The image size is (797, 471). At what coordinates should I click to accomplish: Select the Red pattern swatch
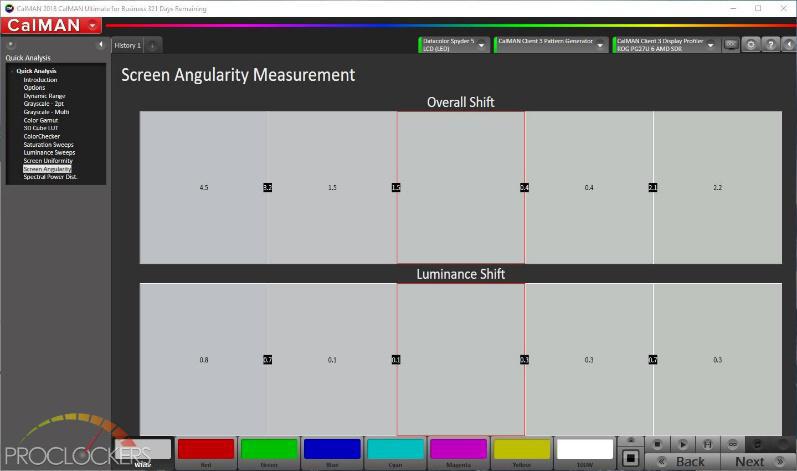click(x=206, y=453)
